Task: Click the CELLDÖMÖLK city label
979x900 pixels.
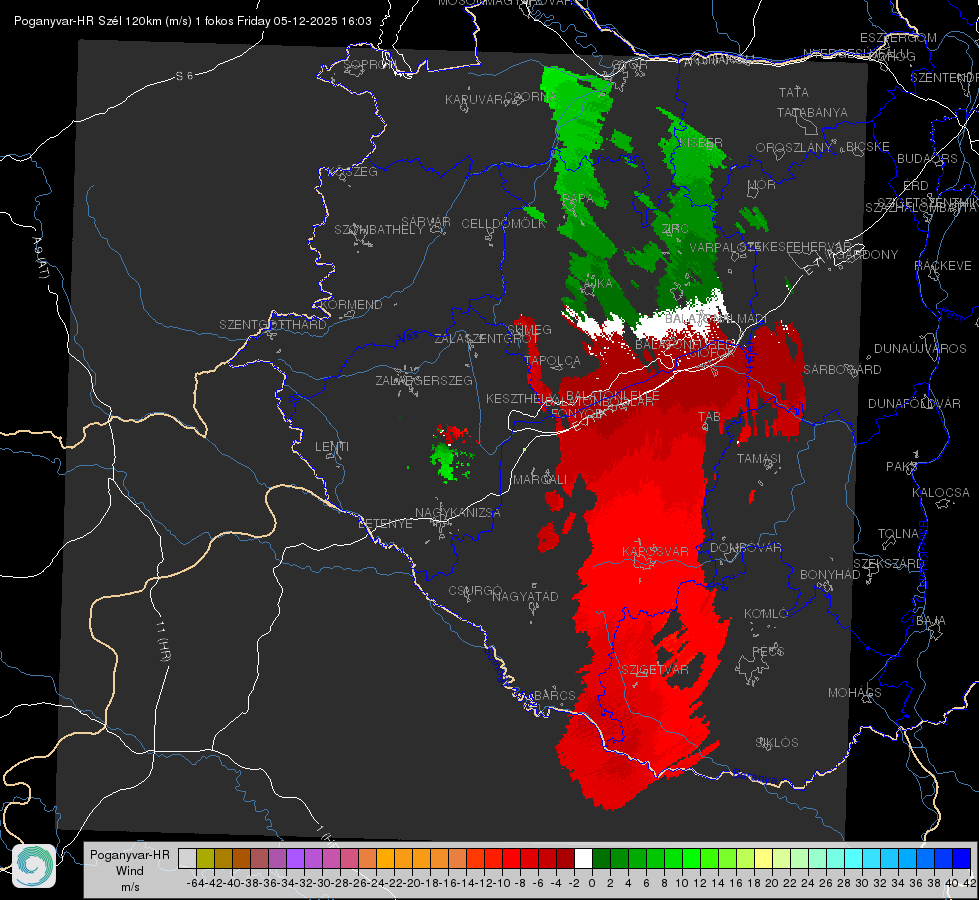Action: coord(504,224)
